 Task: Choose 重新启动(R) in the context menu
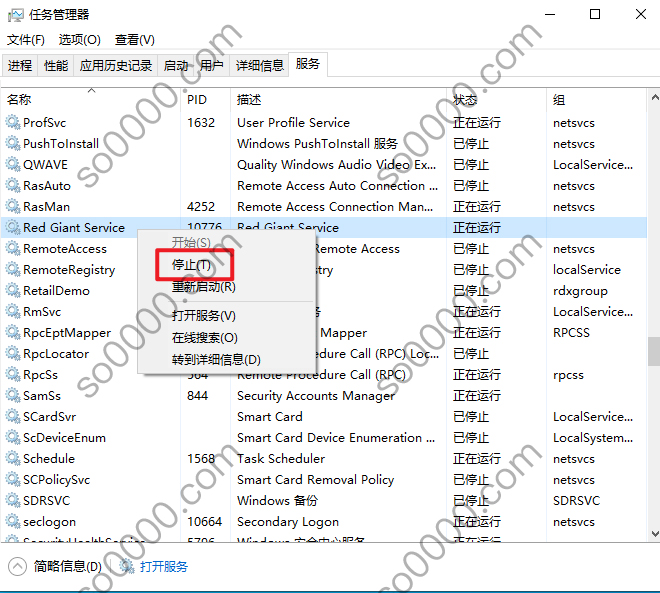(204, 287)
